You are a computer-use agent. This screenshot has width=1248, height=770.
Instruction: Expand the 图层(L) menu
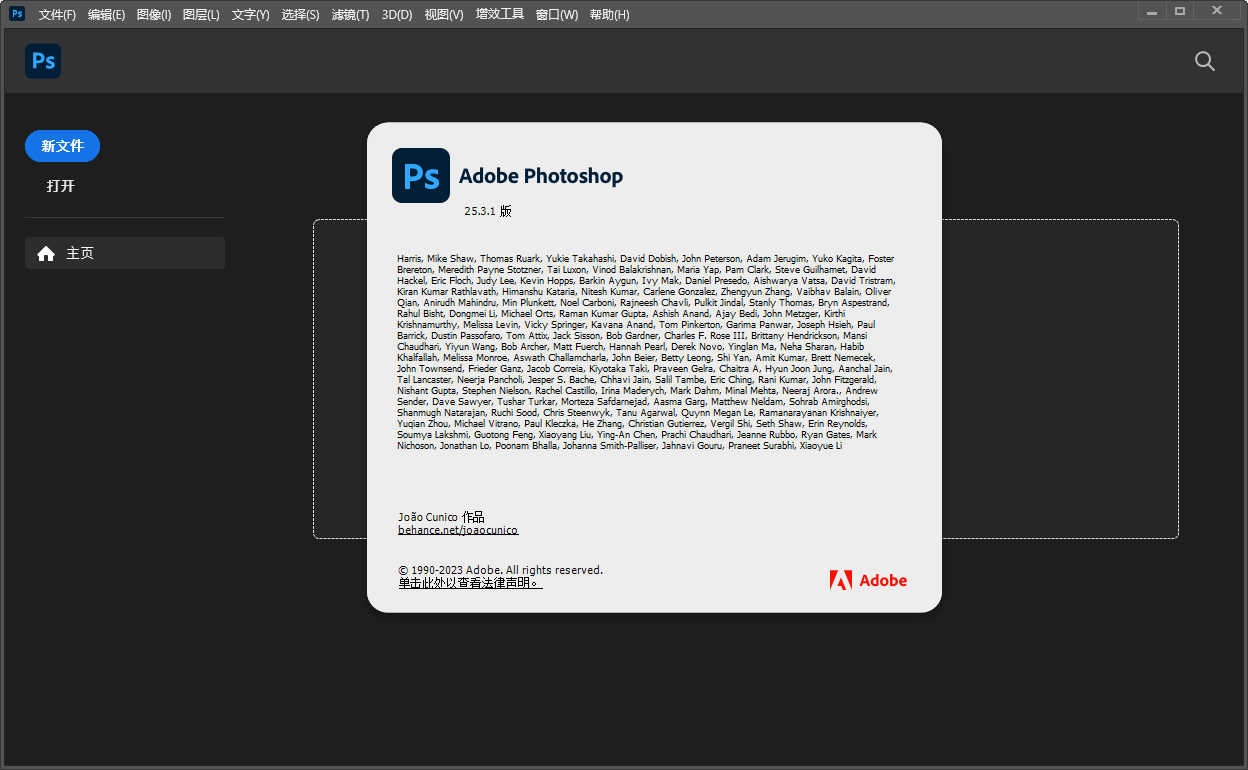201,15
